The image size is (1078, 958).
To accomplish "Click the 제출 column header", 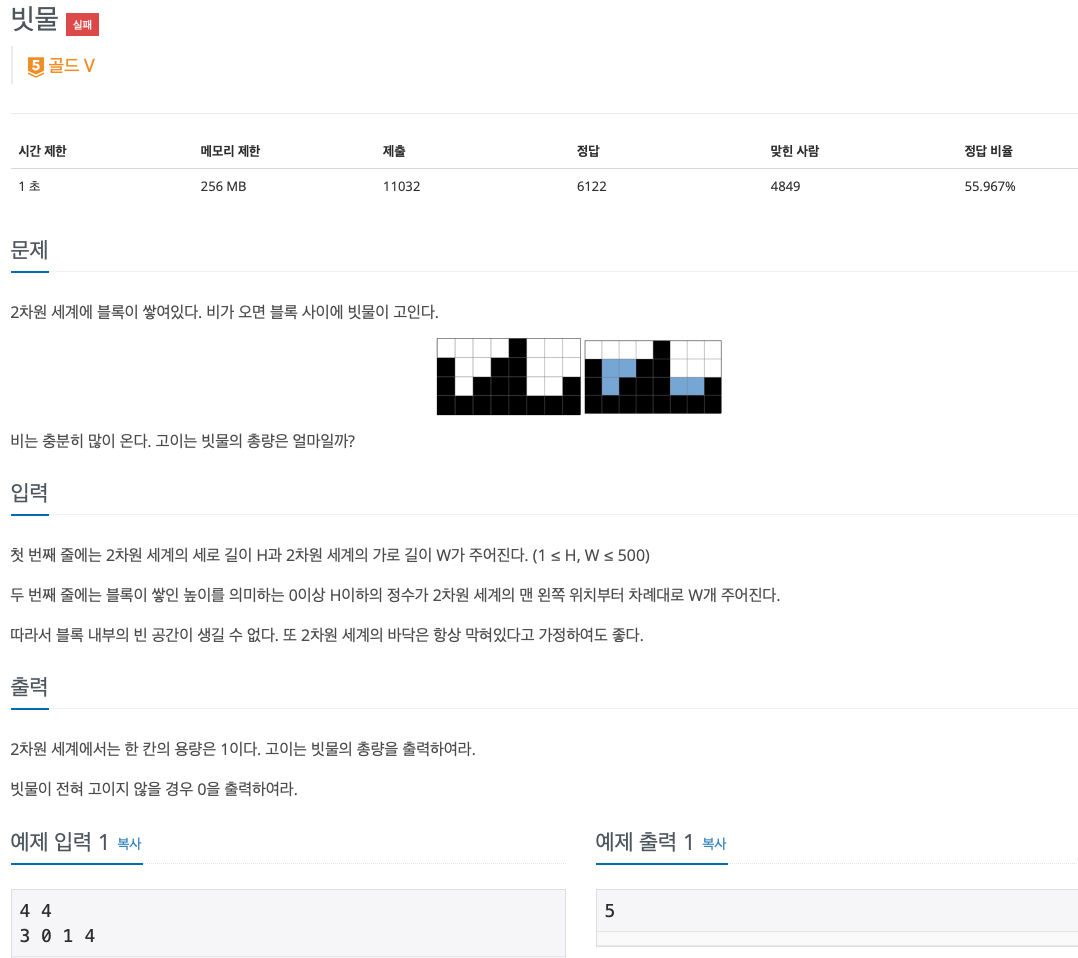I will [394, 151].
